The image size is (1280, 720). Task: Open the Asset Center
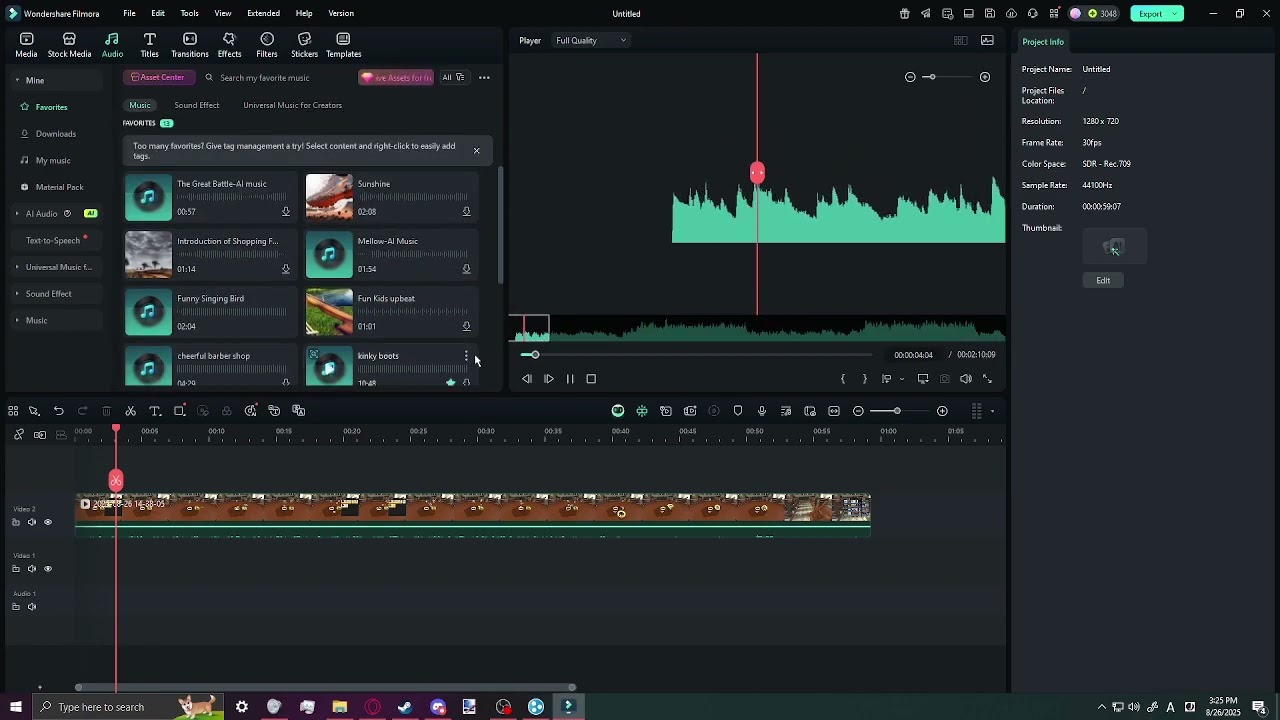[158, 78]
